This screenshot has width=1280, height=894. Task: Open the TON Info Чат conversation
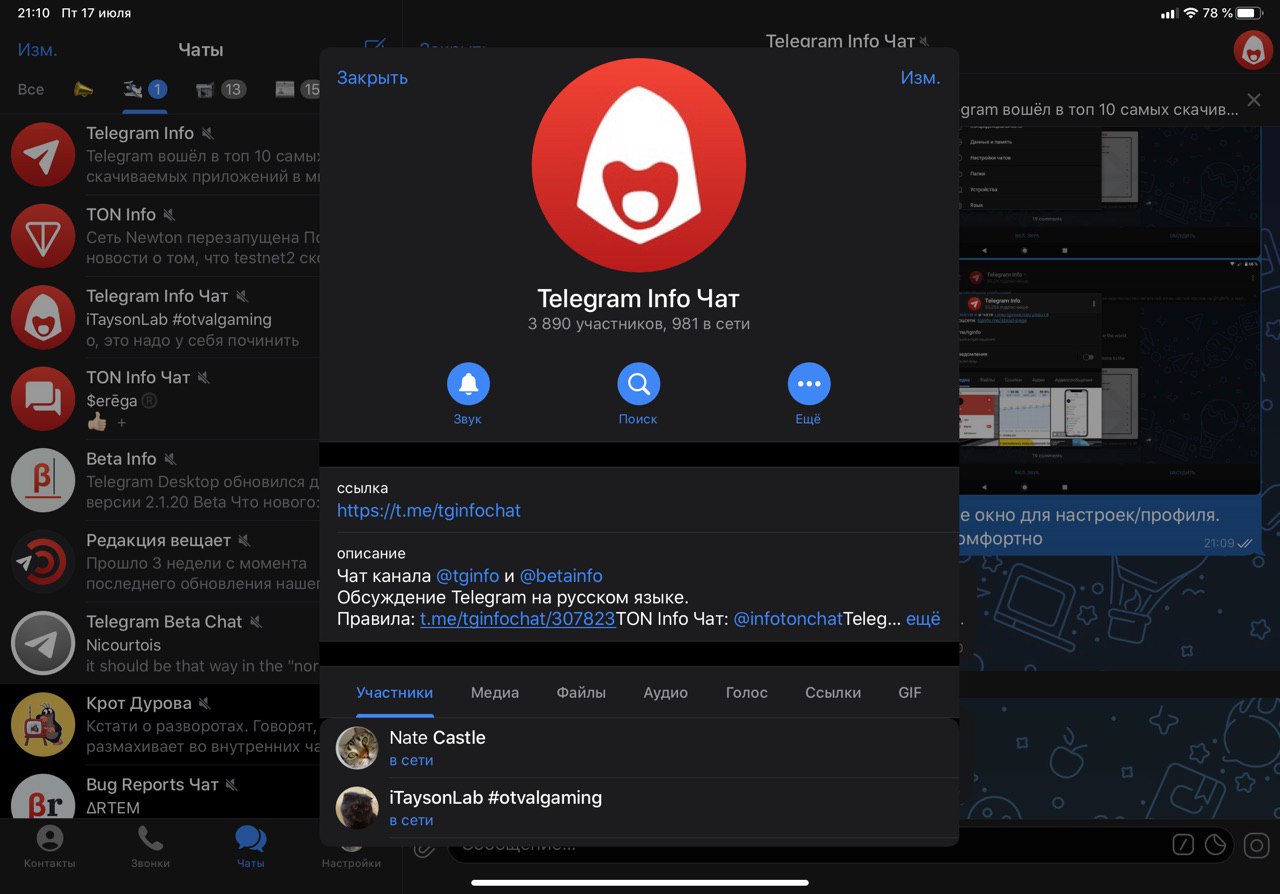click(160, 399)
